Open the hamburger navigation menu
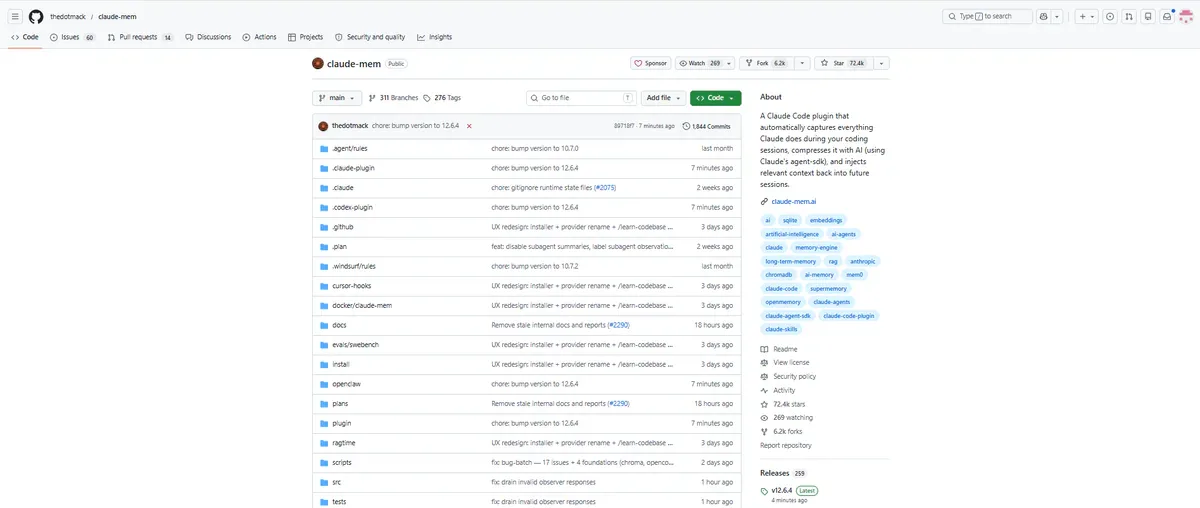The width and height of the screenshot is (1200, 508). (15, 16)
